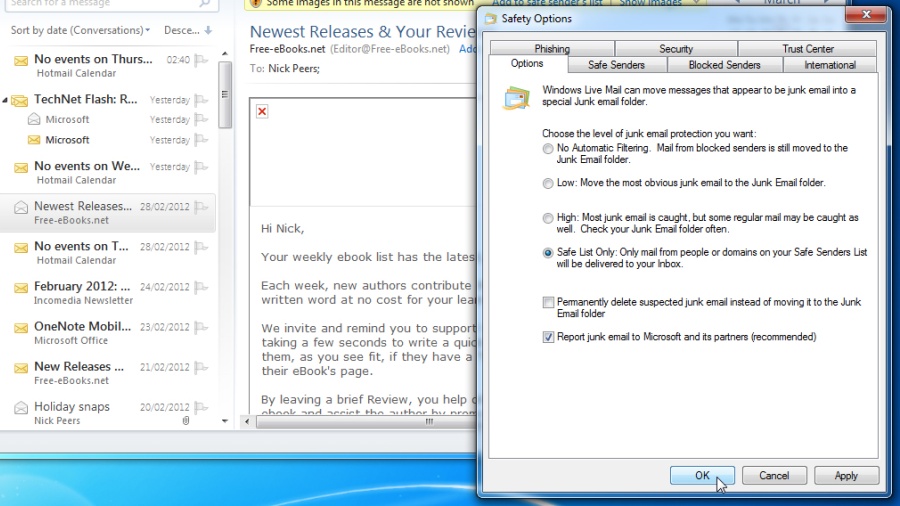Screen dimensions: 900x506
Task: Click the junk mail folder icon in Safety Options
Action: coord(516,98)
